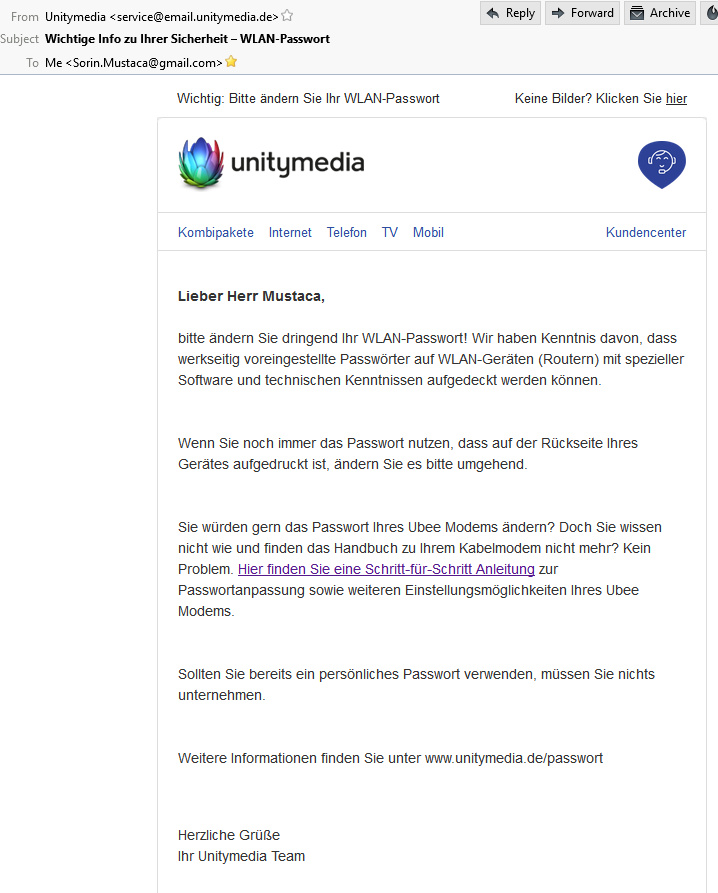Screen dimensions: 718x893
Task: Click the blue customer service headset icon
Action: click(662, 165)
